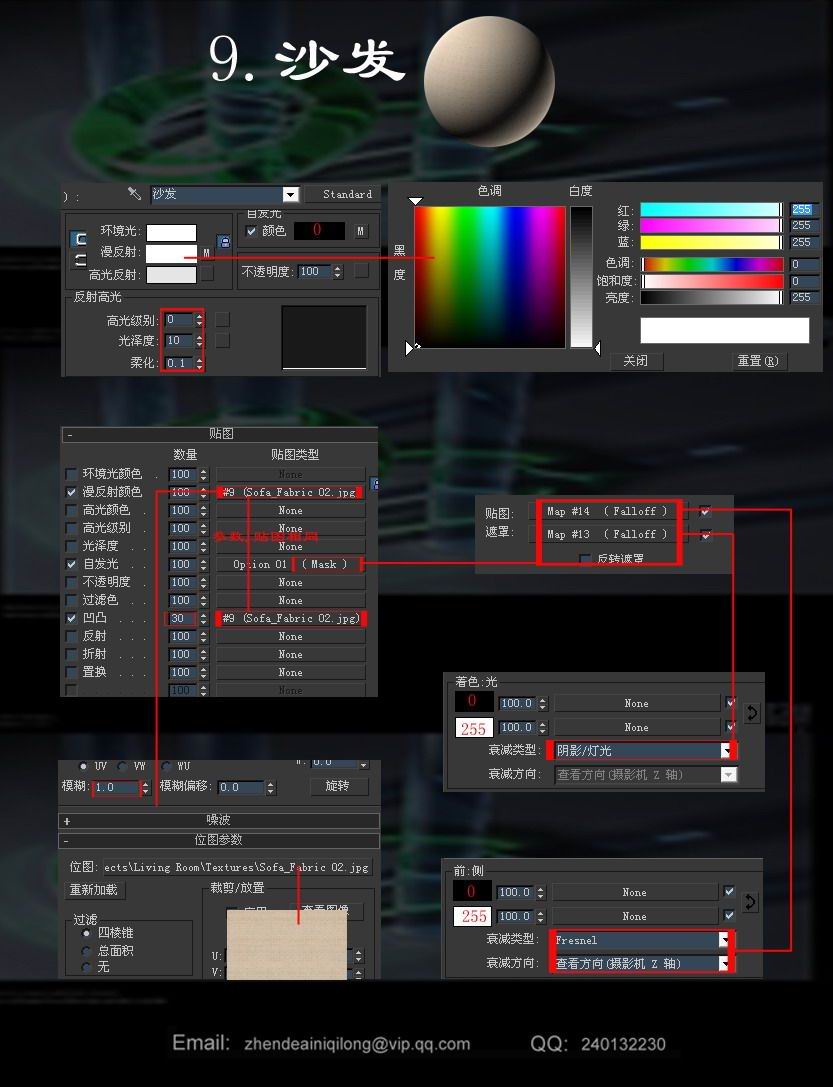Click the Standard material type button
The width and height of the screenshot is (833, 1087).
point(342,194)
